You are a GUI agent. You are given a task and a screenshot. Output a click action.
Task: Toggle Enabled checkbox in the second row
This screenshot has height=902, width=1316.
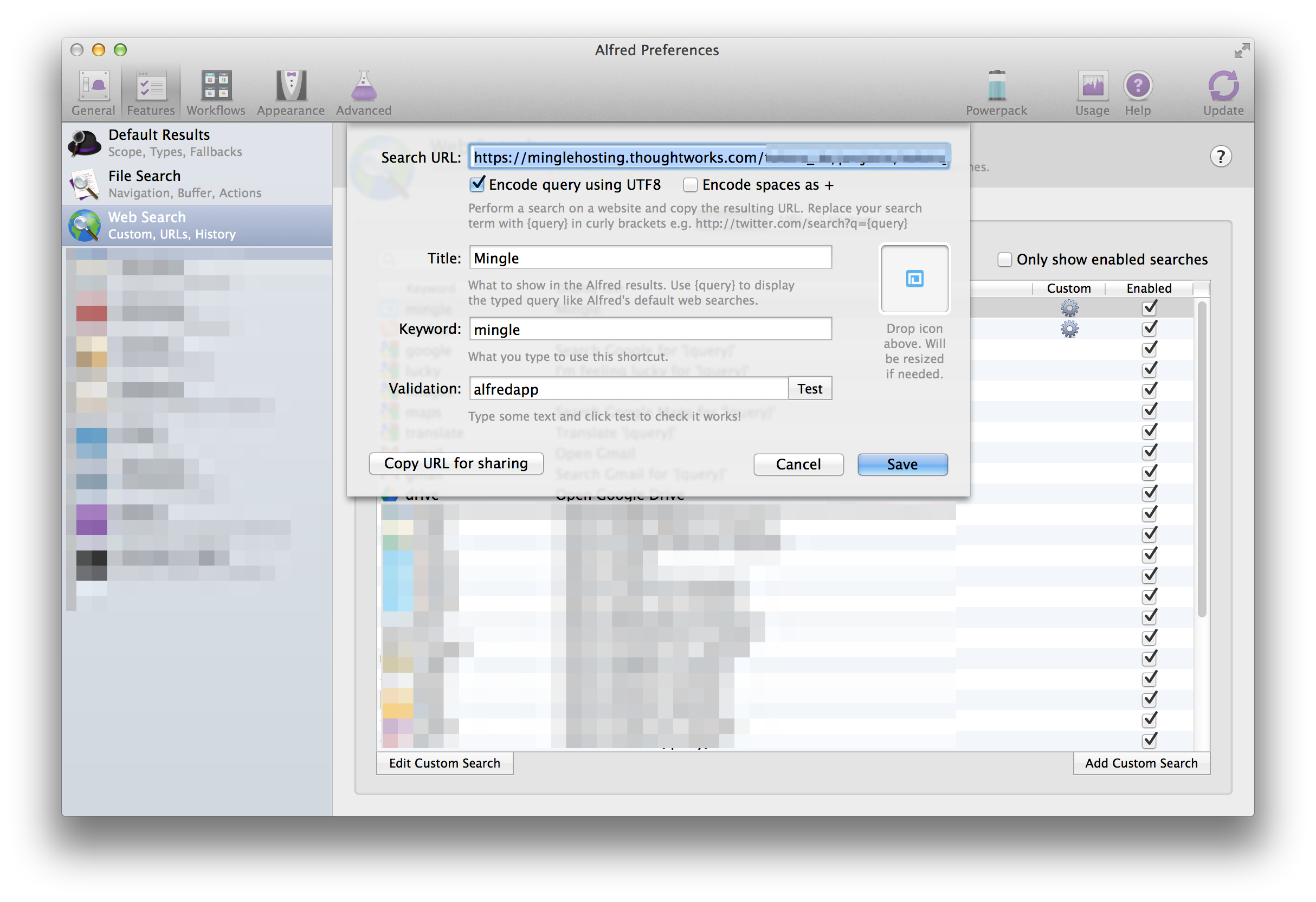pyautogui.click(x=1149, y=328)
